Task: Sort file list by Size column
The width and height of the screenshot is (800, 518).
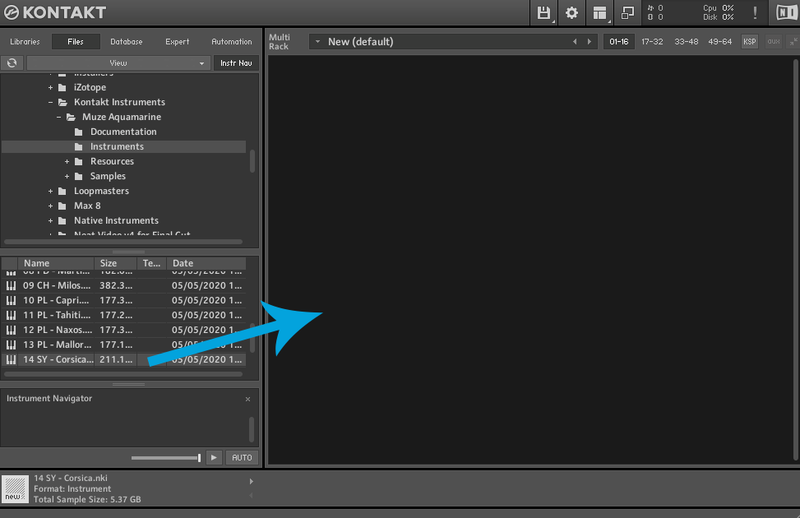Action: [x=115, y=263]
